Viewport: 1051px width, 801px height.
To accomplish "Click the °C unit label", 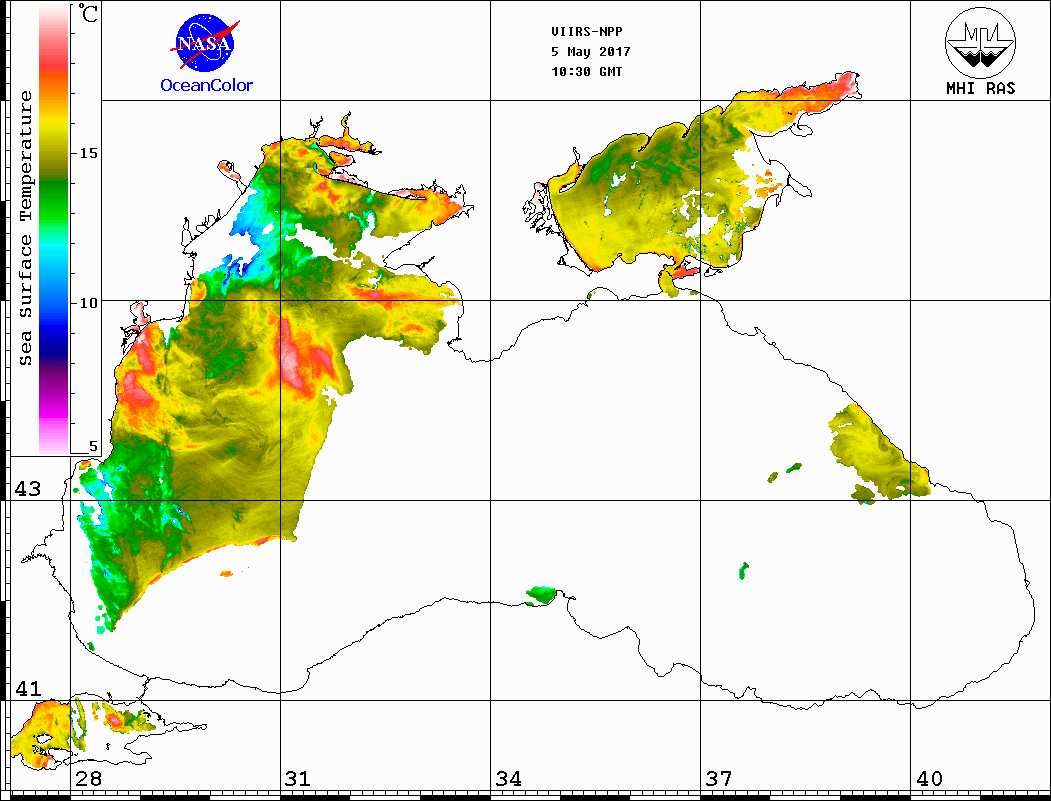I will click(87, 13).
